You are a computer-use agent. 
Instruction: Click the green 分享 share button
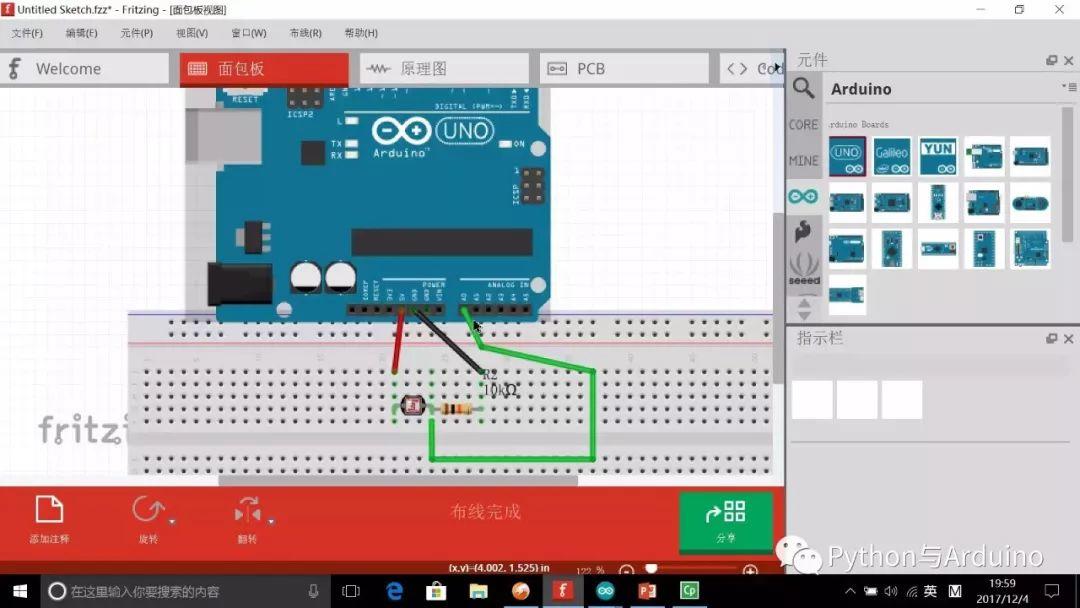(x=725, y=522)
